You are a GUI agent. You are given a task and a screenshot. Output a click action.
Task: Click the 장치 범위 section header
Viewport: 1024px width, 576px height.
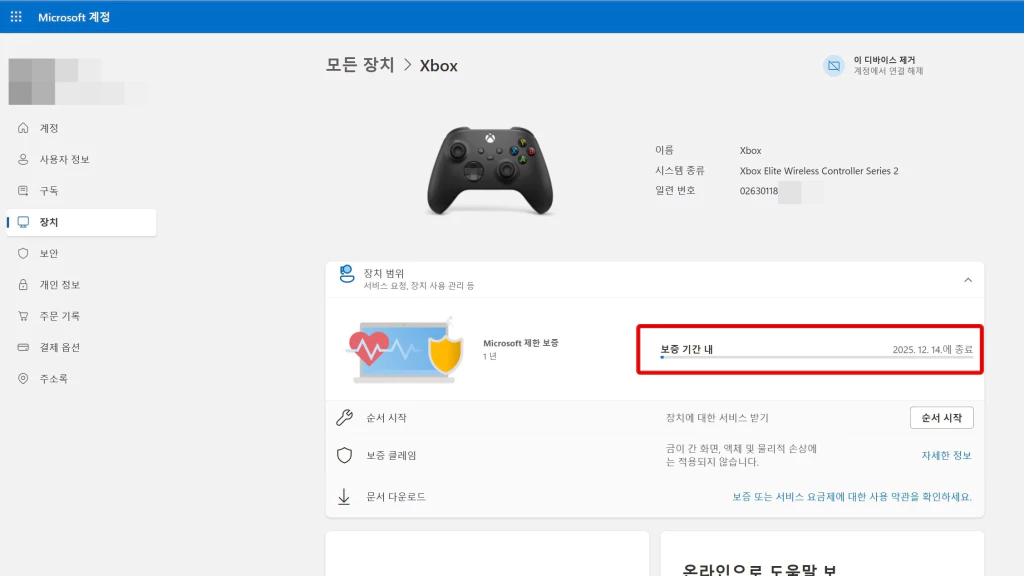(654, 280)
